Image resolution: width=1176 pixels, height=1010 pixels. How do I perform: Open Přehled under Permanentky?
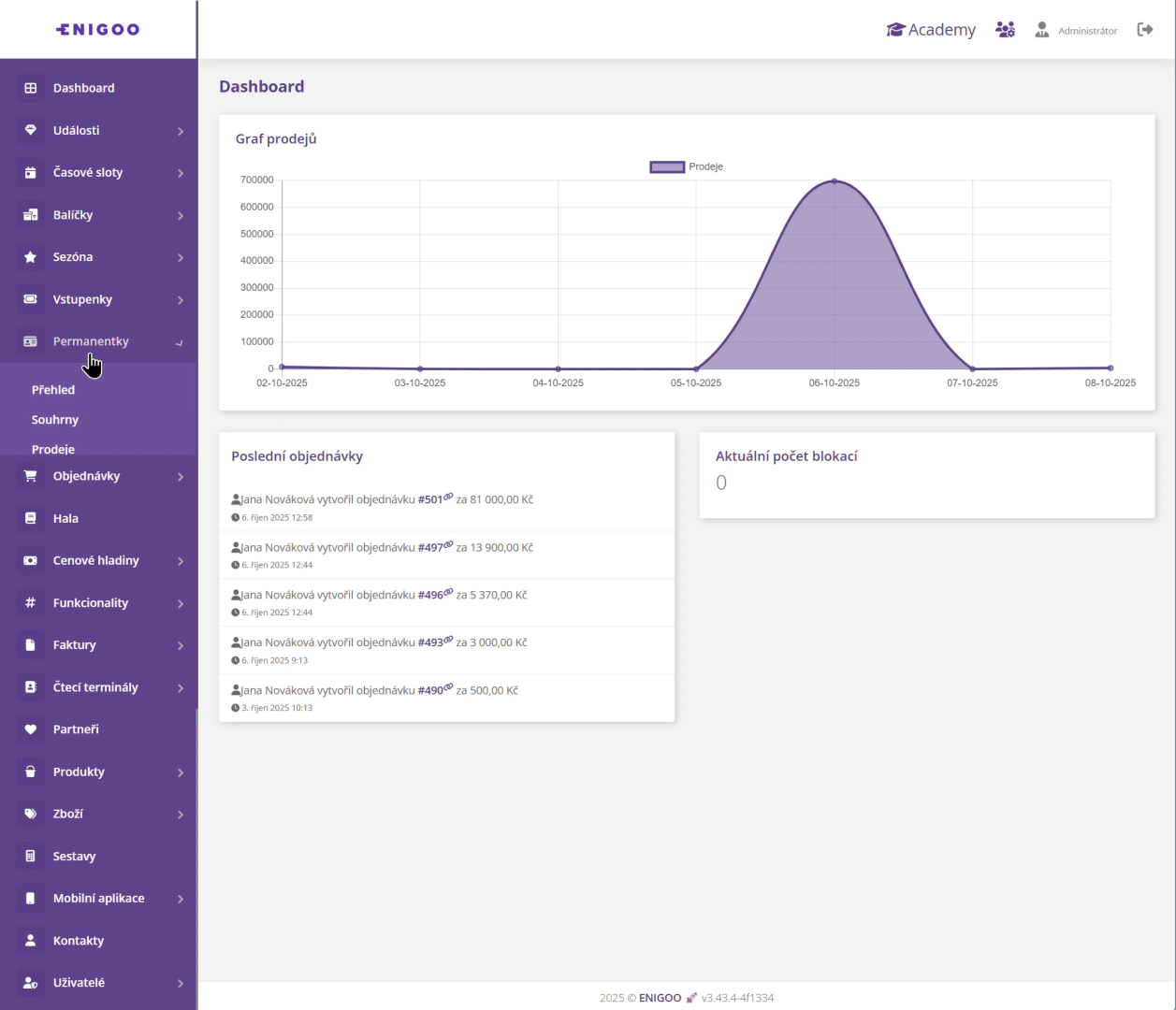(53, 390)
